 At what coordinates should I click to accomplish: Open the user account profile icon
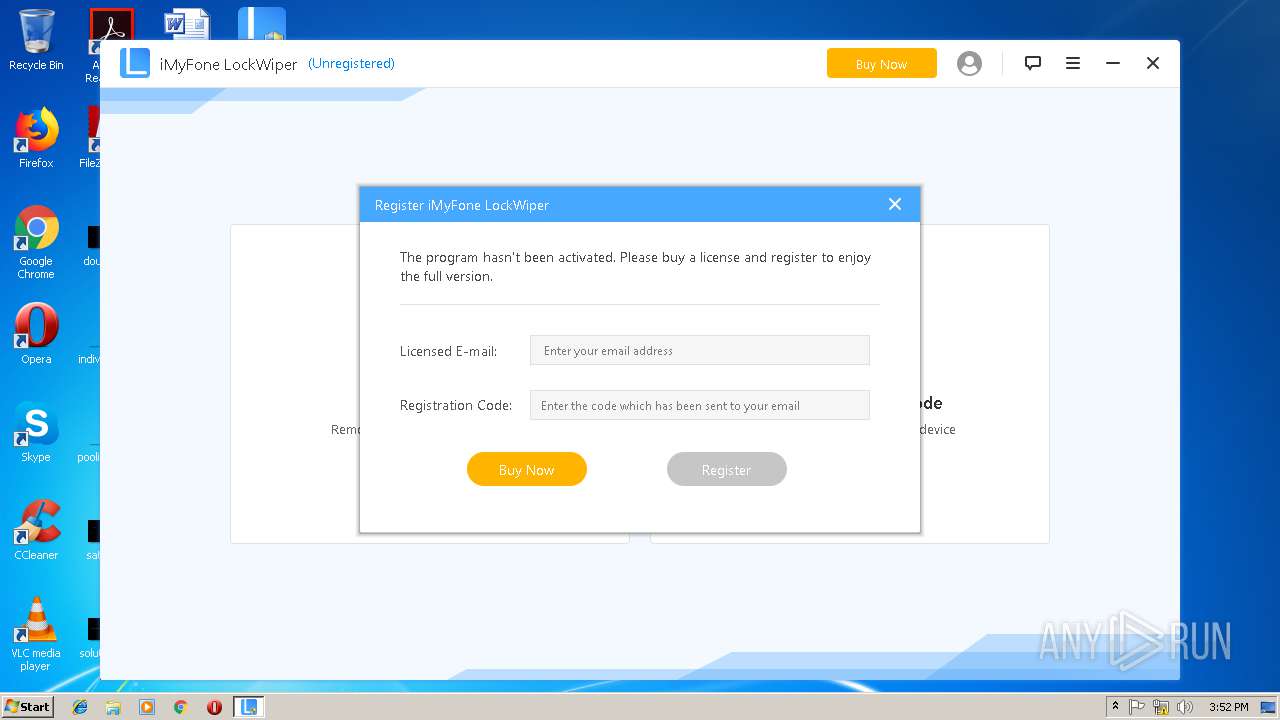[x=969, y=63]
